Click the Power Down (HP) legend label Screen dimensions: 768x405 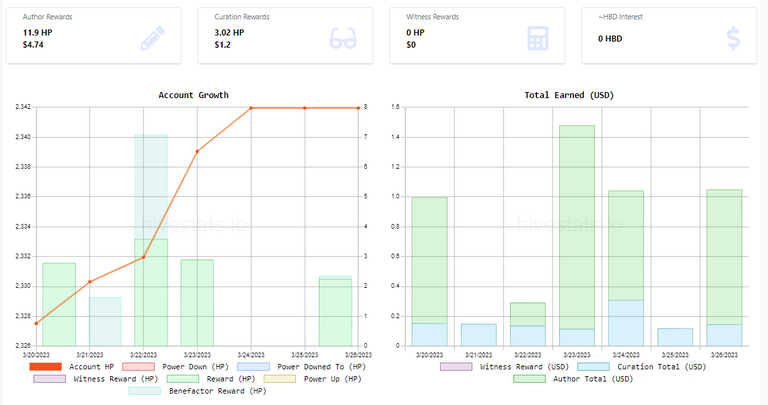(x=195, y=367)
